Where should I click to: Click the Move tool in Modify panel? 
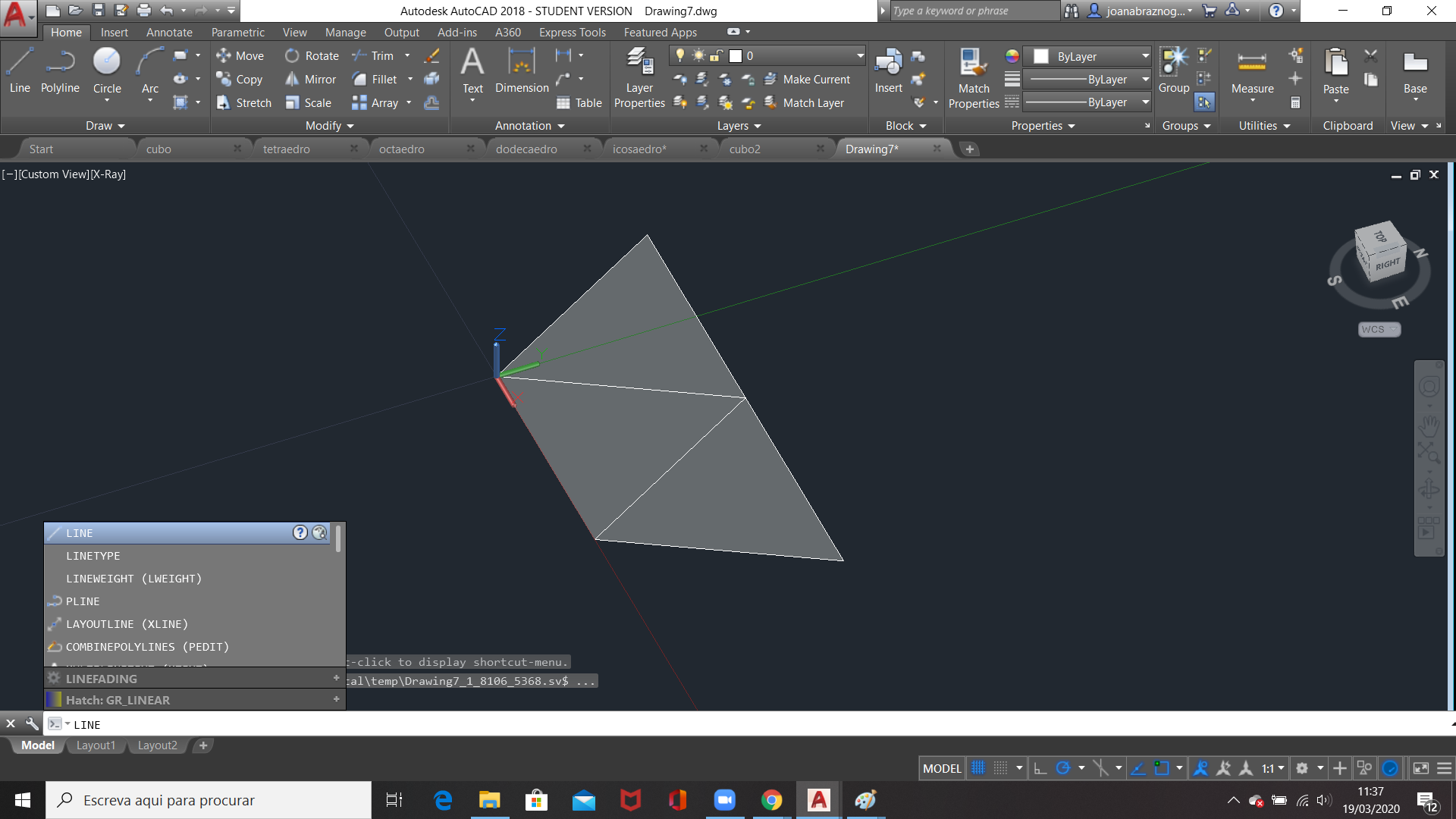pos(240,56)
